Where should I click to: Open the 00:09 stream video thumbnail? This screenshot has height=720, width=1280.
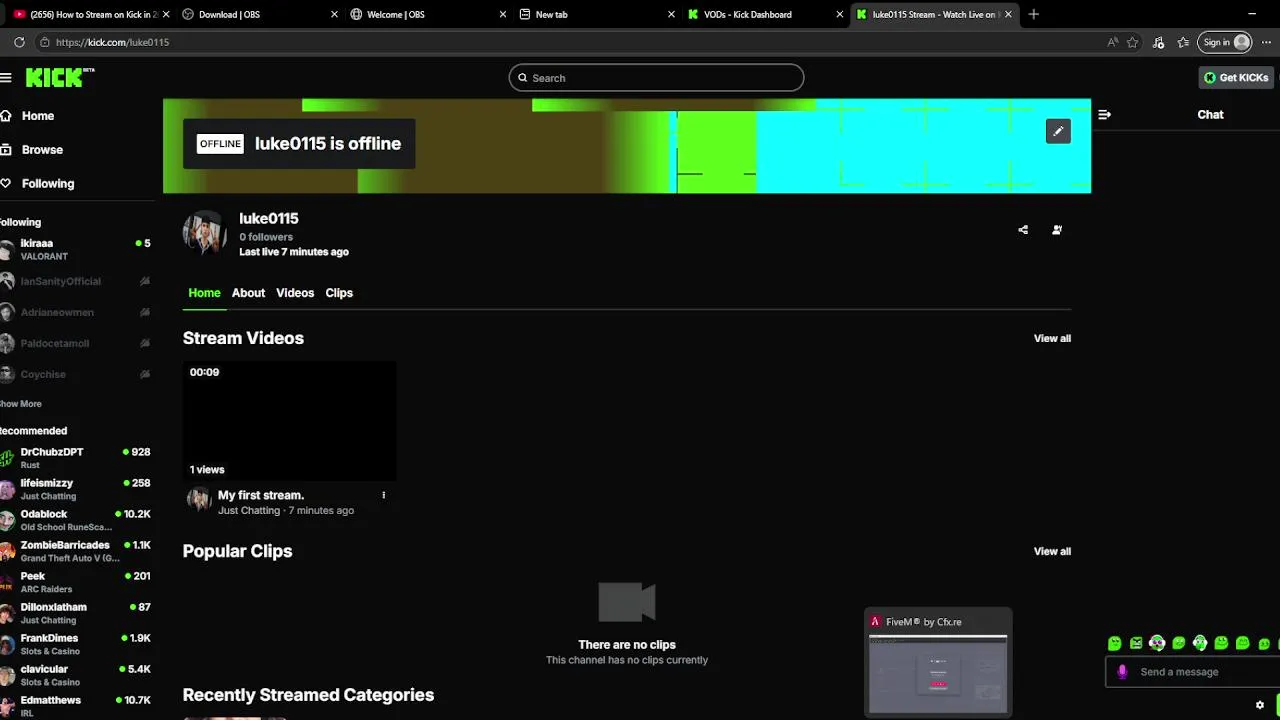coord(289,421)
